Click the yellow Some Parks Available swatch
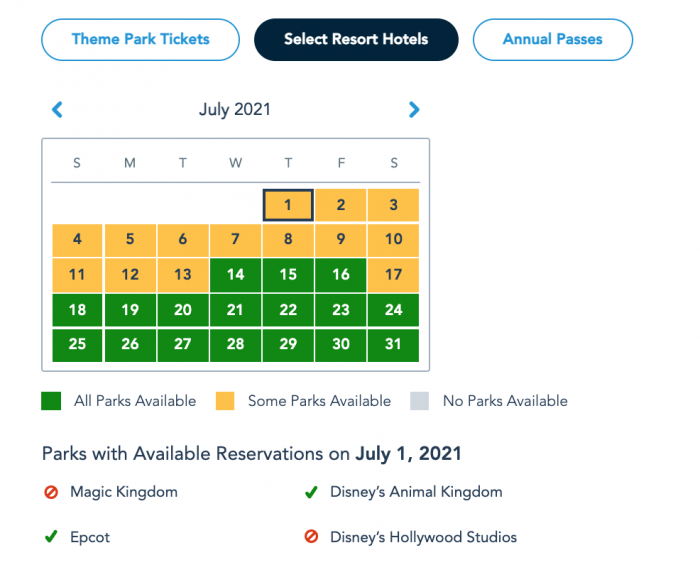The image size is (700, 572). [226, 401]
